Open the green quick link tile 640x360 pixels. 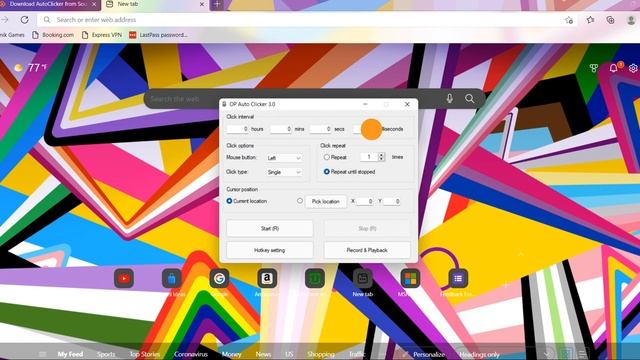(x=315, y=279)
